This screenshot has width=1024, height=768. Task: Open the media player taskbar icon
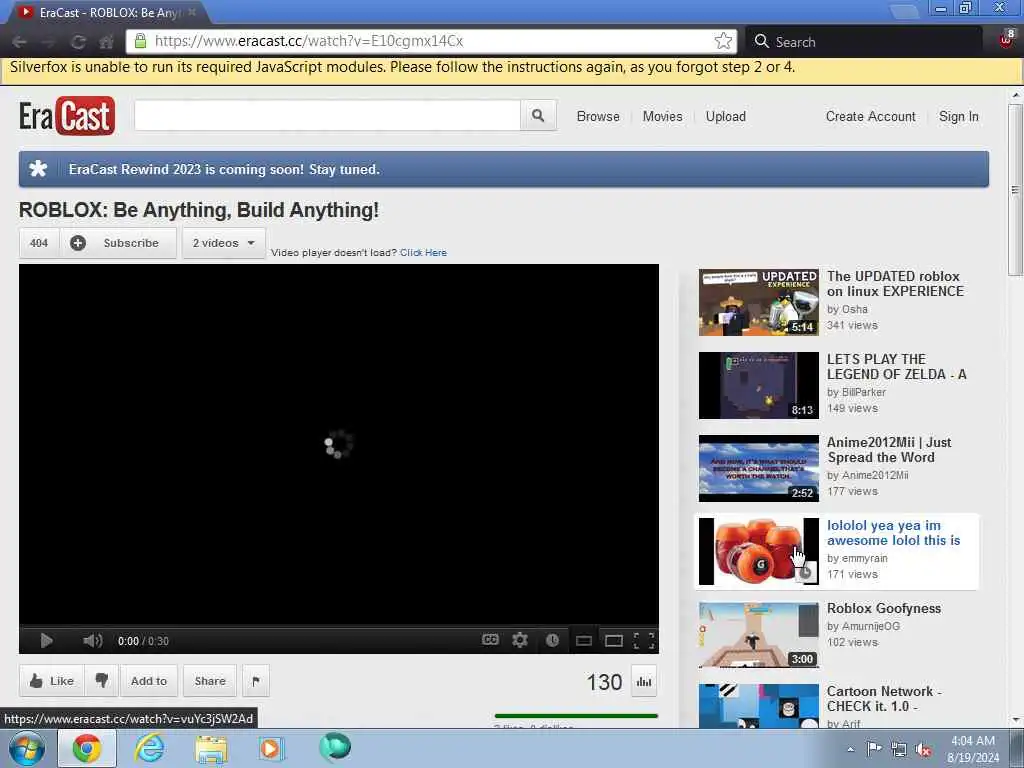[x=270, y=748]
